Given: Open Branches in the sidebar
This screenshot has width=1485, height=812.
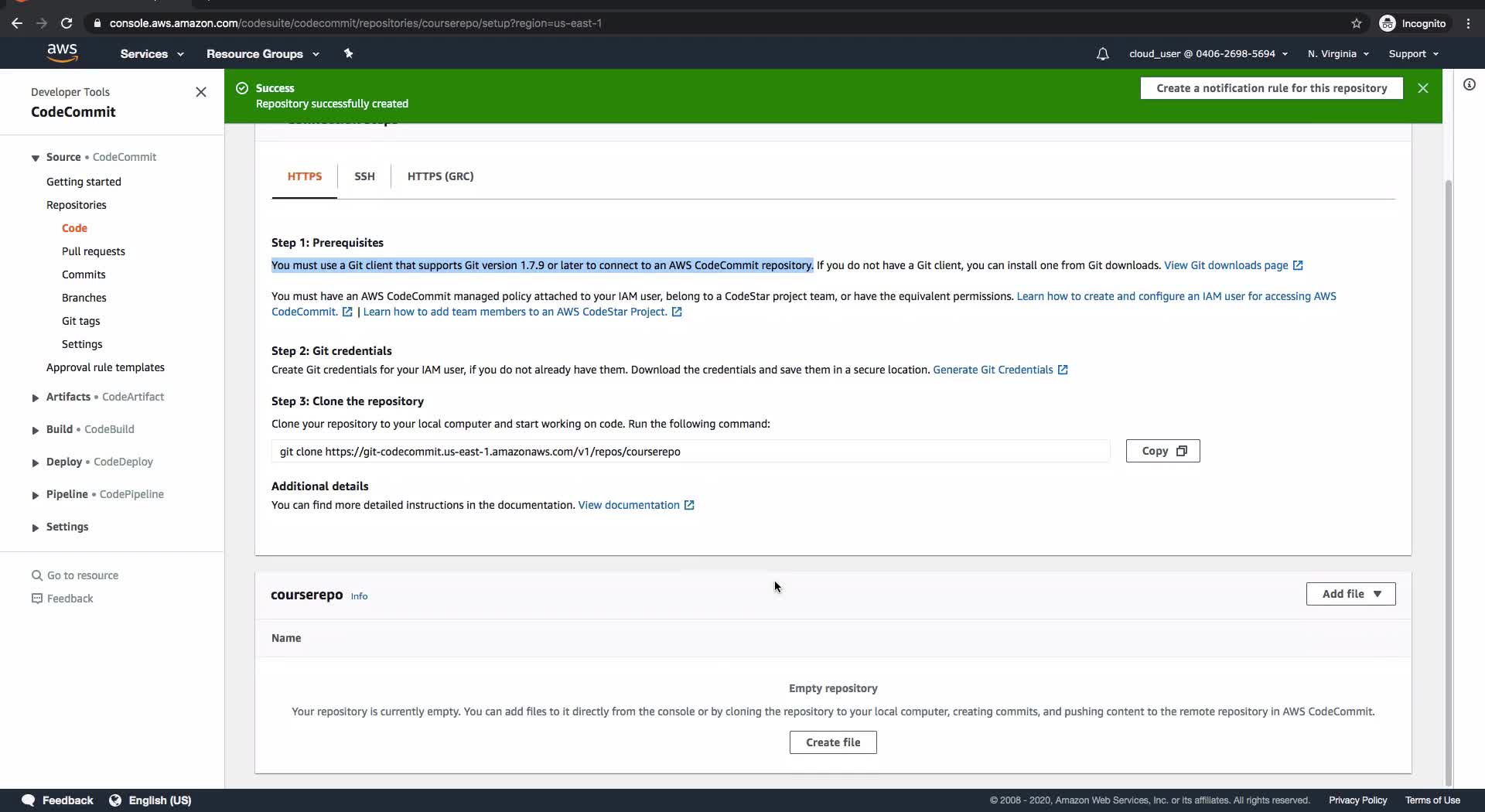Looking at the screenshot, I should 84,298.
